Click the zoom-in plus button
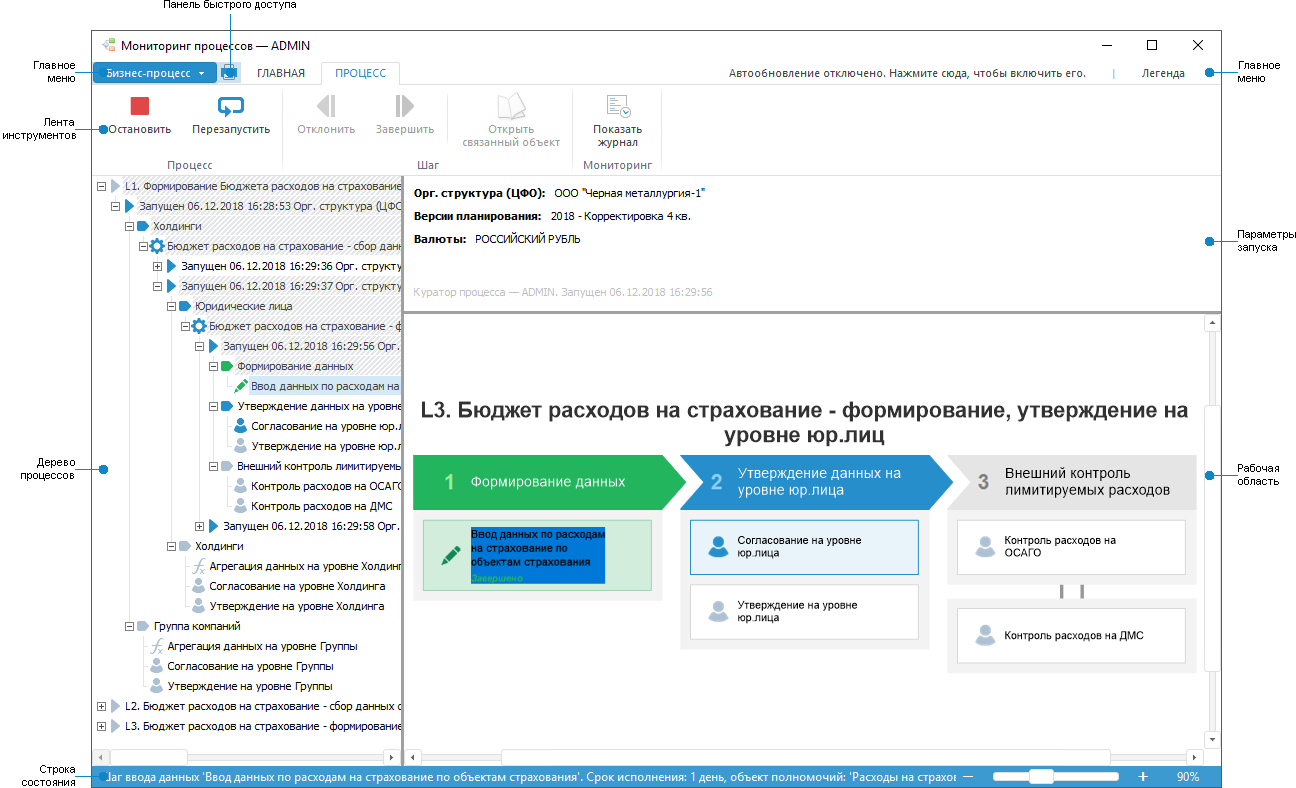The width and height of the screenshot is (1296, 788). (x=1141, y=775)
